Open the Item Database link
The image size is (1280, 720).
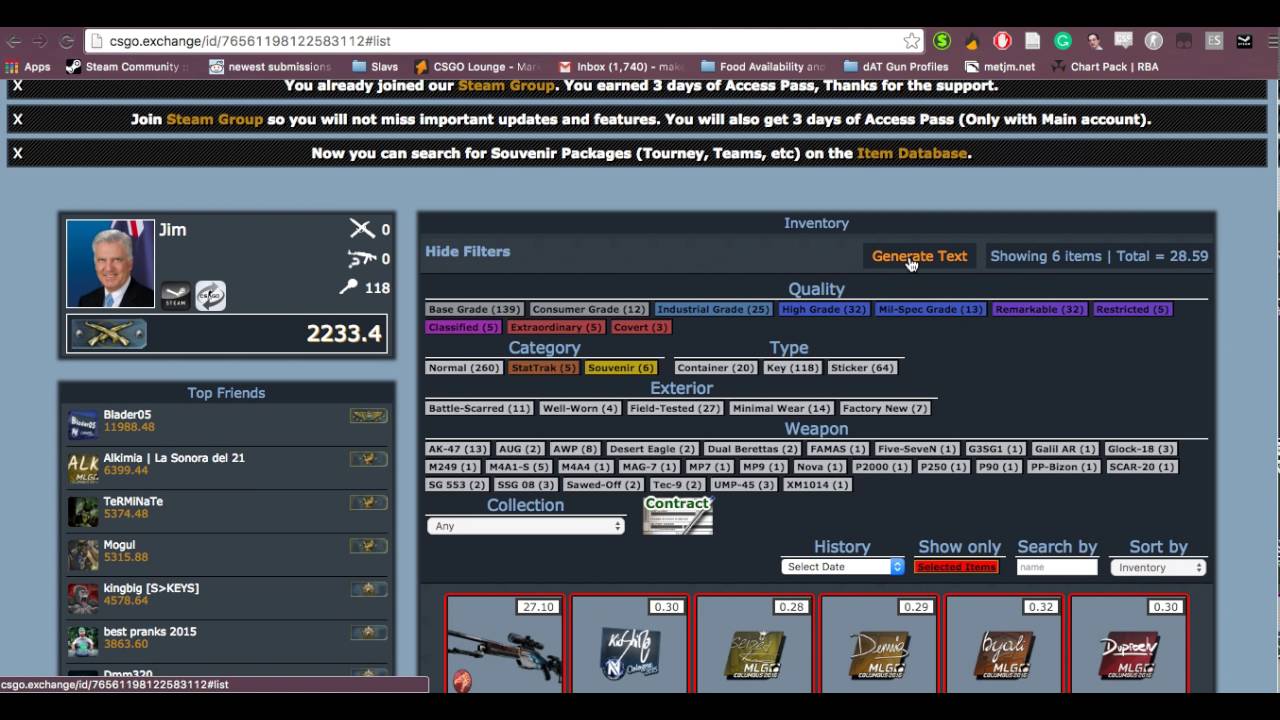coord(912,153)
